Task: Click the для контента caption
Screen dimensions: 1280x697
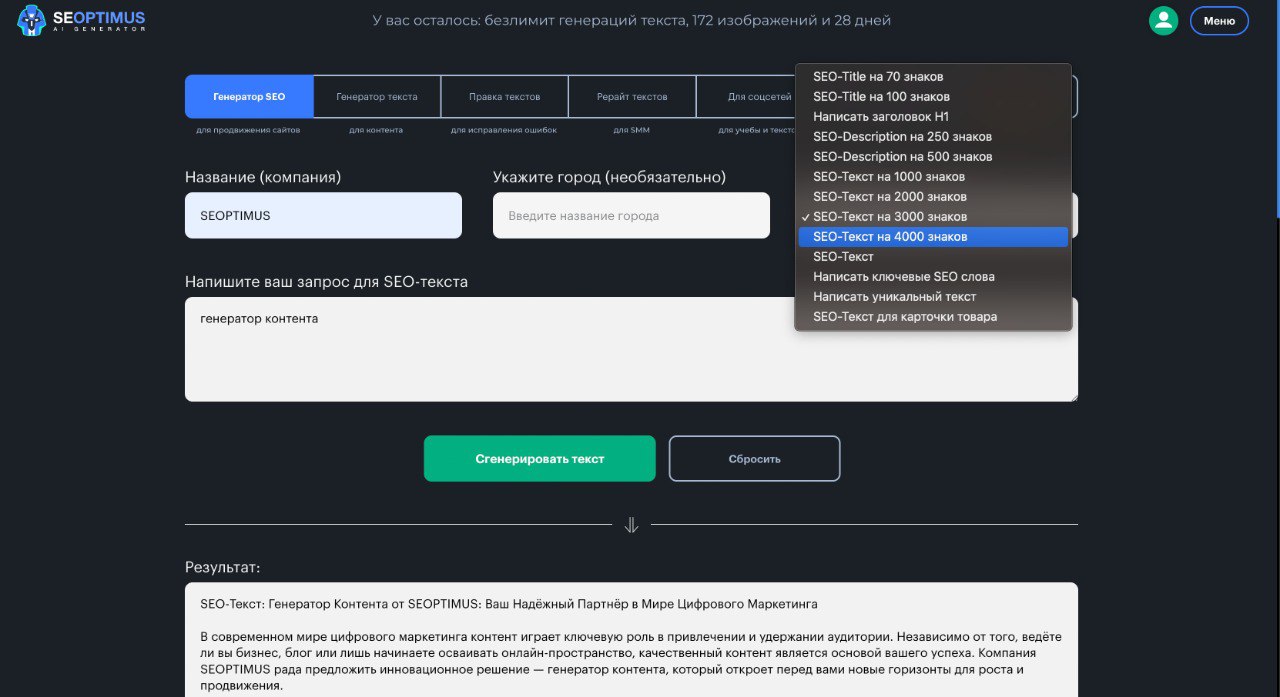Action: [x=376, y=130]
